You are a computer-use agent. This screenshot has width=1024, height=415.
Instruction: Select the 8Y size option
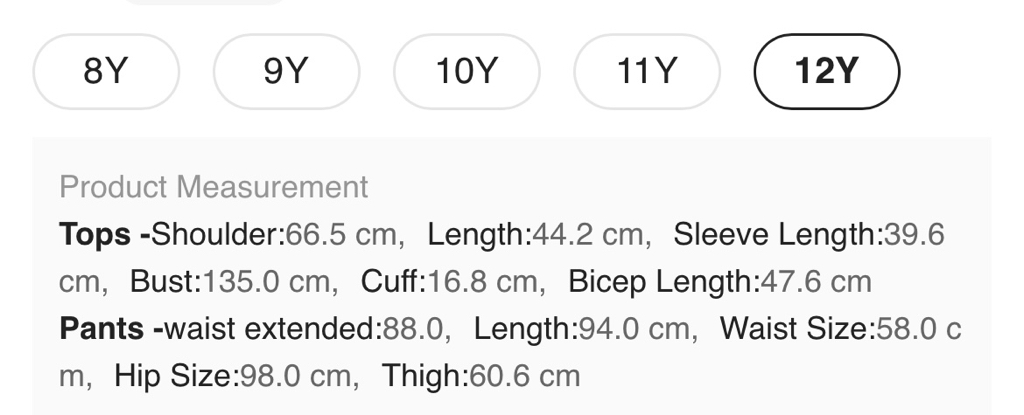pyautogui.click(x=106, y=72)
